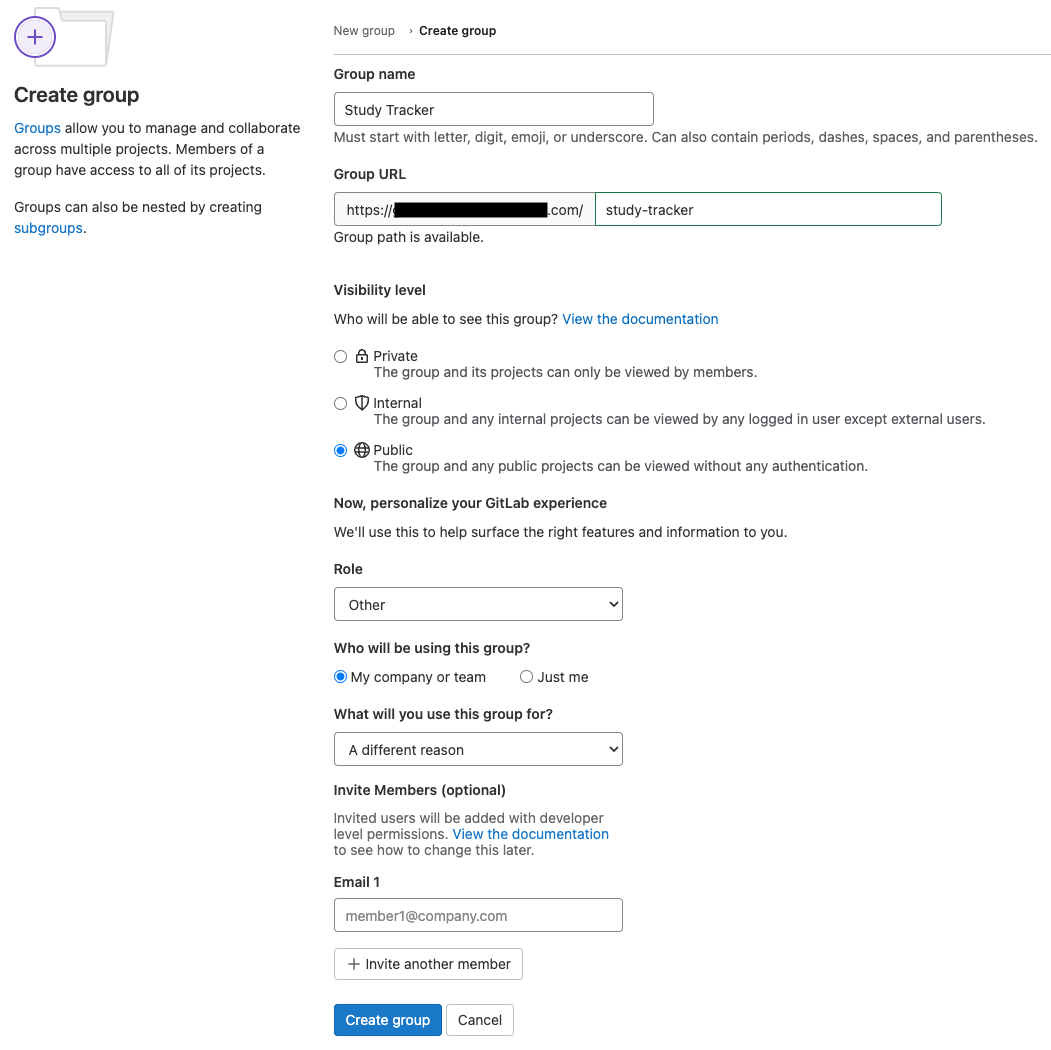
Task: Click the Public globe icon
Action: [x=362, y=450]
